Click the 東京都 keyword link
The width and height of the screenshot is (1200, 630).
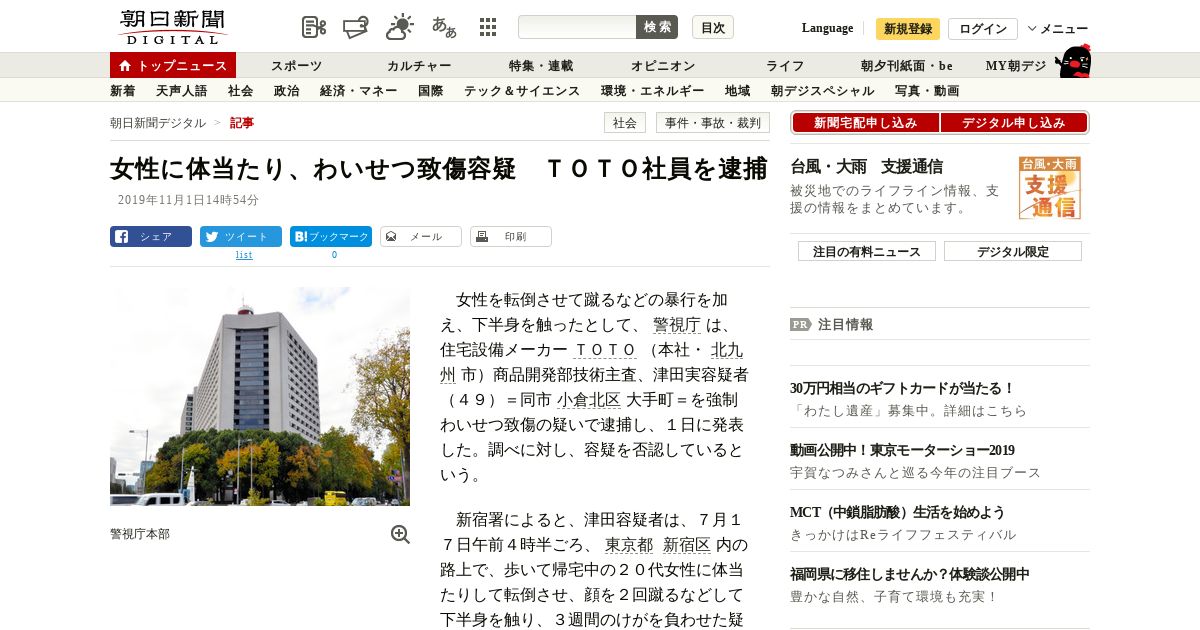pyautogui.click(x=629, y=545)
